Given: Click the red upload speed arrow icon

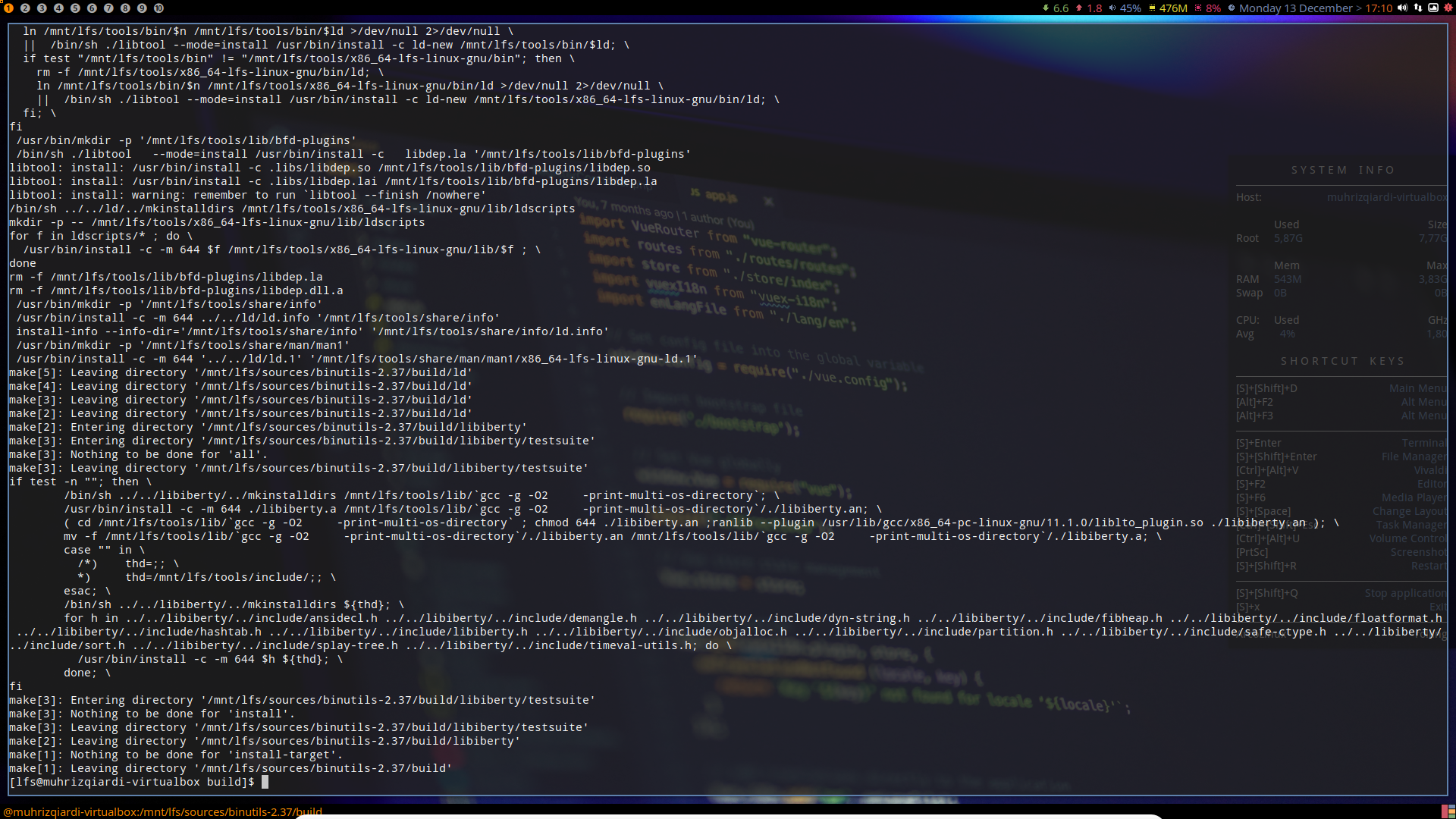Looking at the screenshot, I should coord(1079,8).
